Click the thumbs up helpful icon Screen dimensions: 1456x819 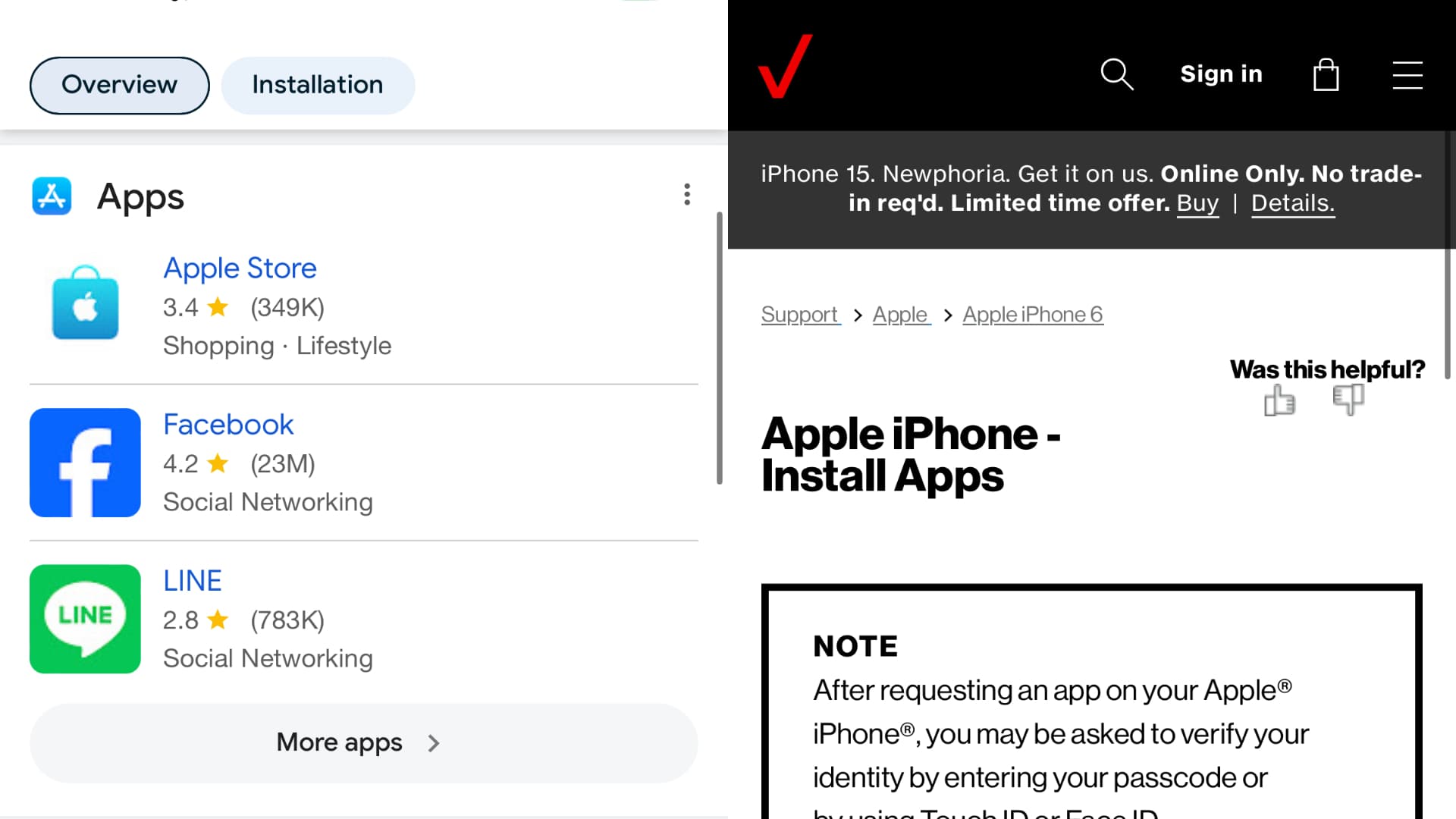1279,400
